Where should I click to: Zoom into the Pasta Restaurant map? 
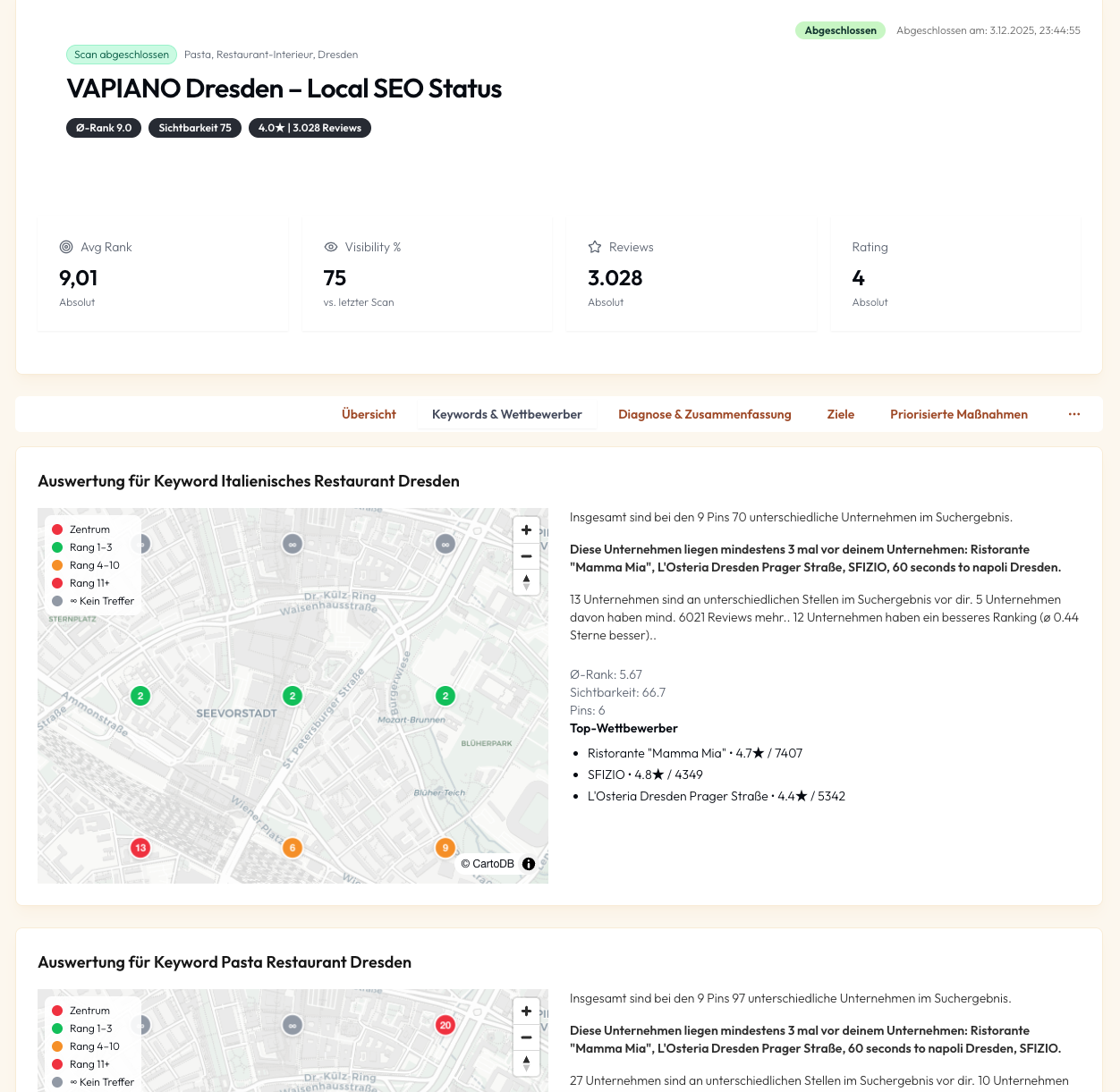coord(526,1011)
